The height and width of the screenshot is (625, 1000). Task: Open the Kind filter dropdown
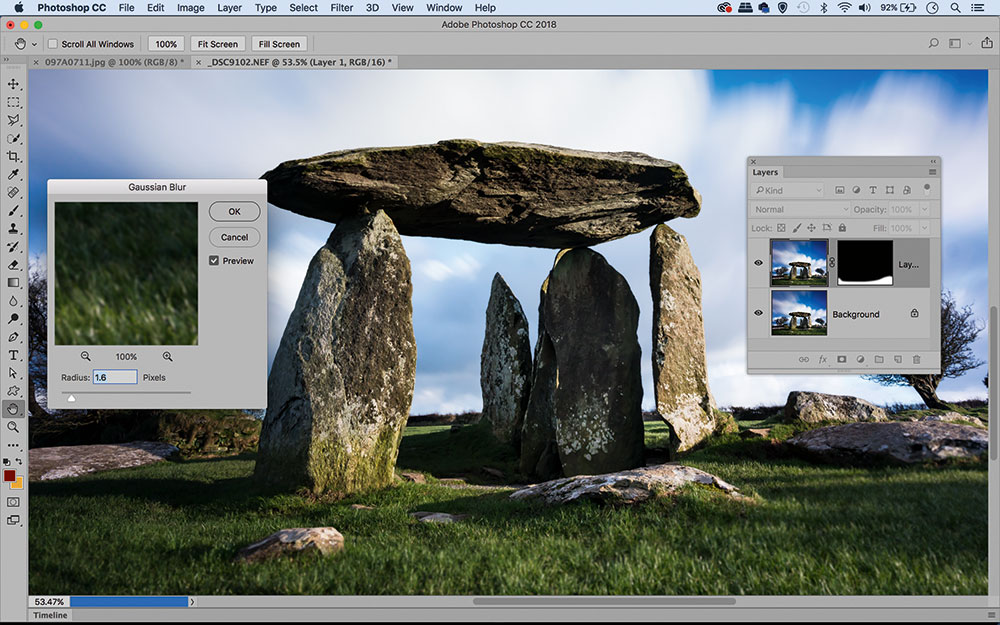[787, 190]
